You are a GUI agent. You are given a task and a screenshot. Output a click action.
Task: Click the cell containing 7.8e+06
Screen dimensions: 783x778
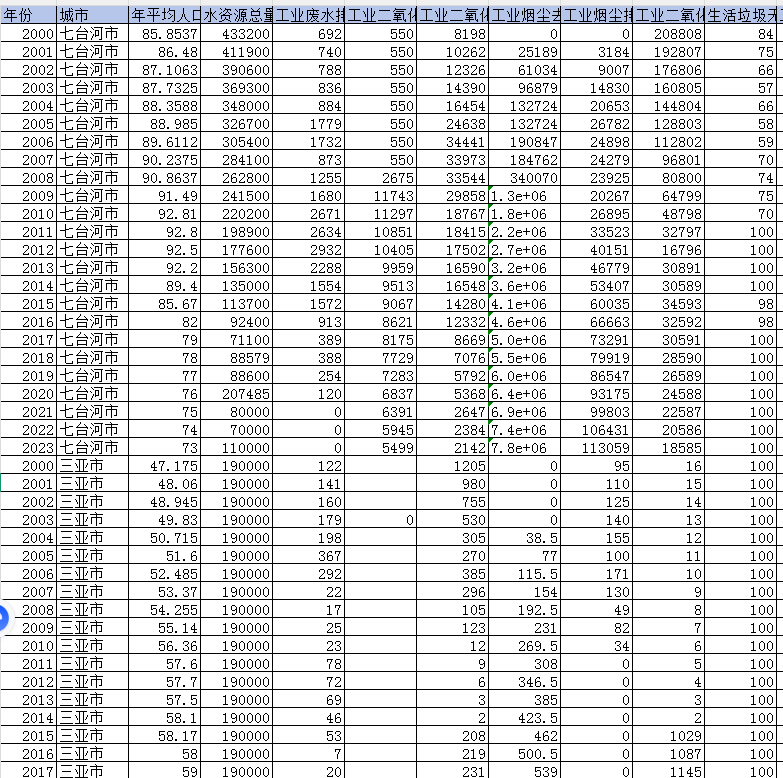pos(526,447)
